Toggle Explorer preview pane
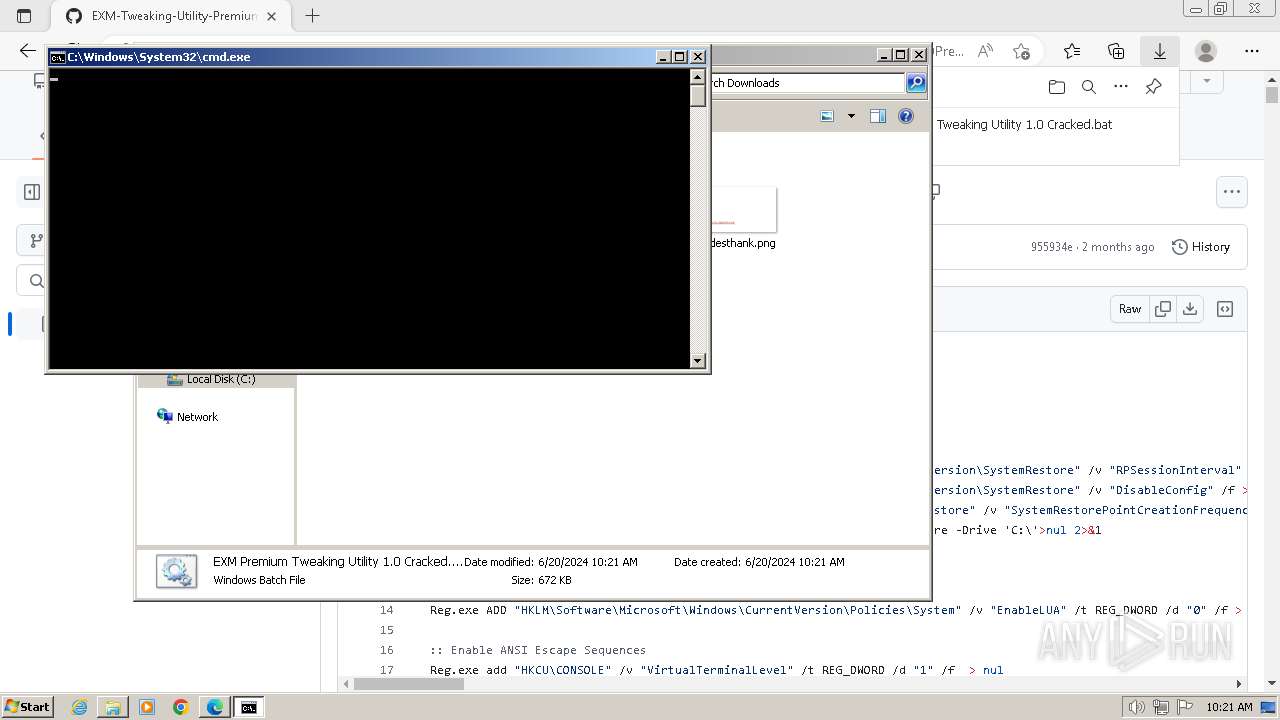 878,116
